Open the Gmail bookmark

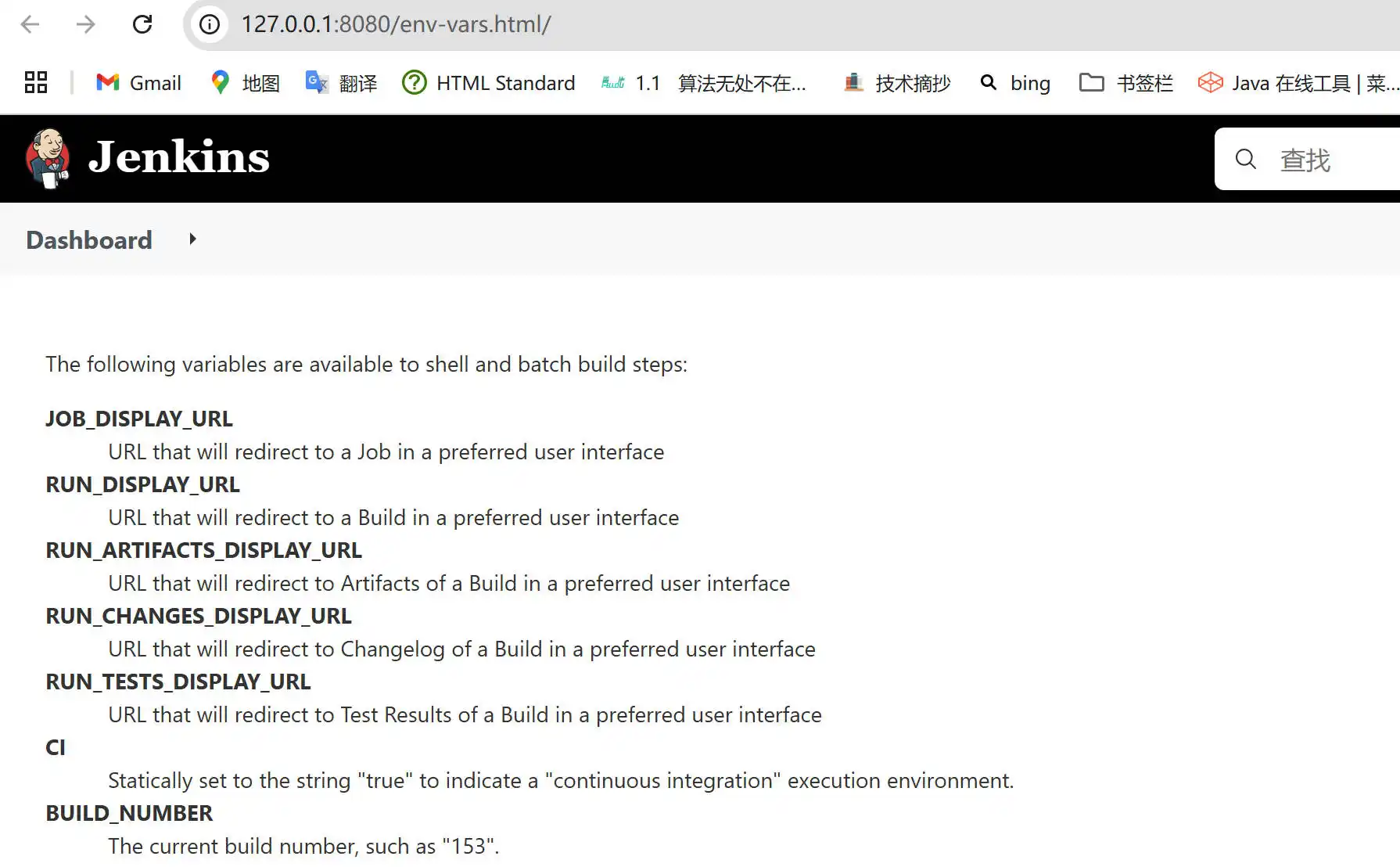[138, 83]
